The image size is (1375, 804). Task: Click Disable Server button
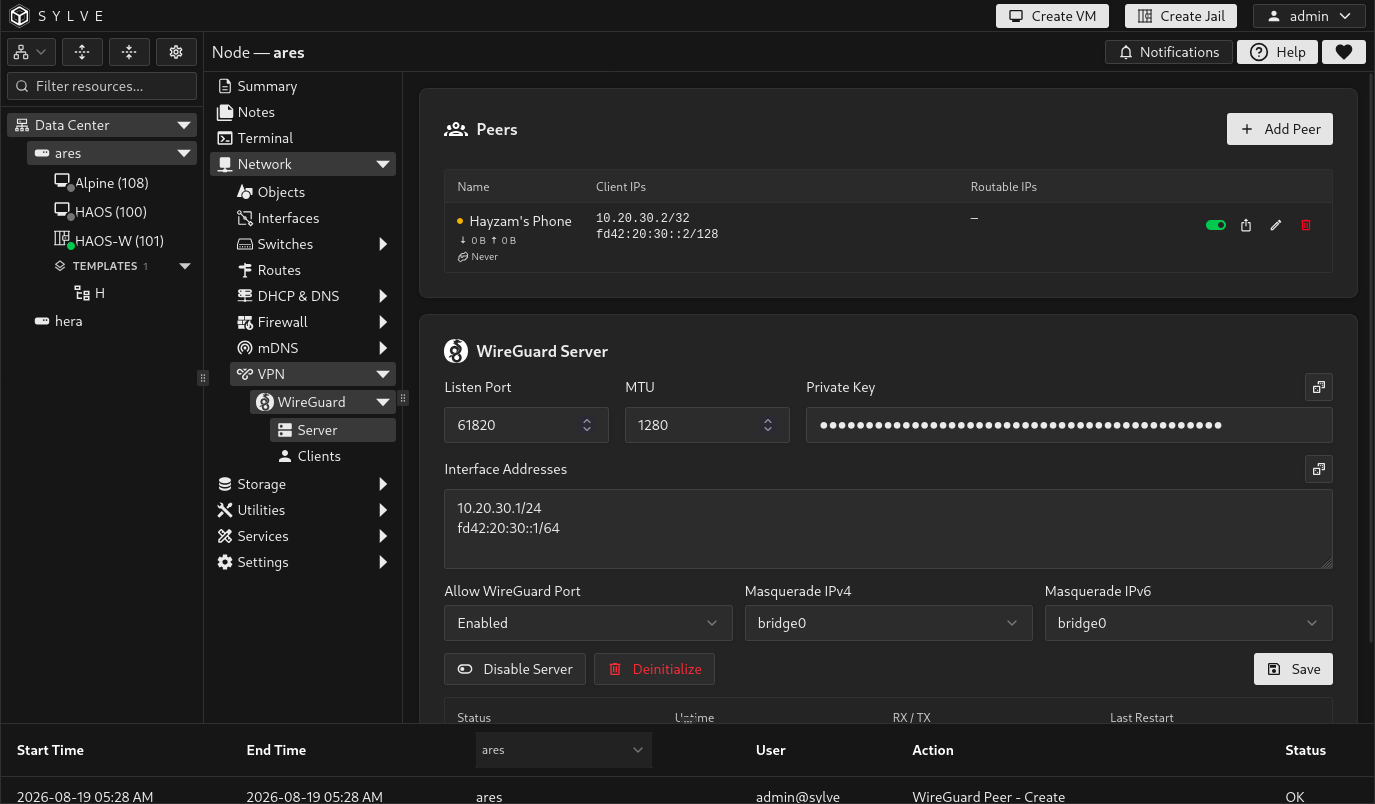click(515, 669)
